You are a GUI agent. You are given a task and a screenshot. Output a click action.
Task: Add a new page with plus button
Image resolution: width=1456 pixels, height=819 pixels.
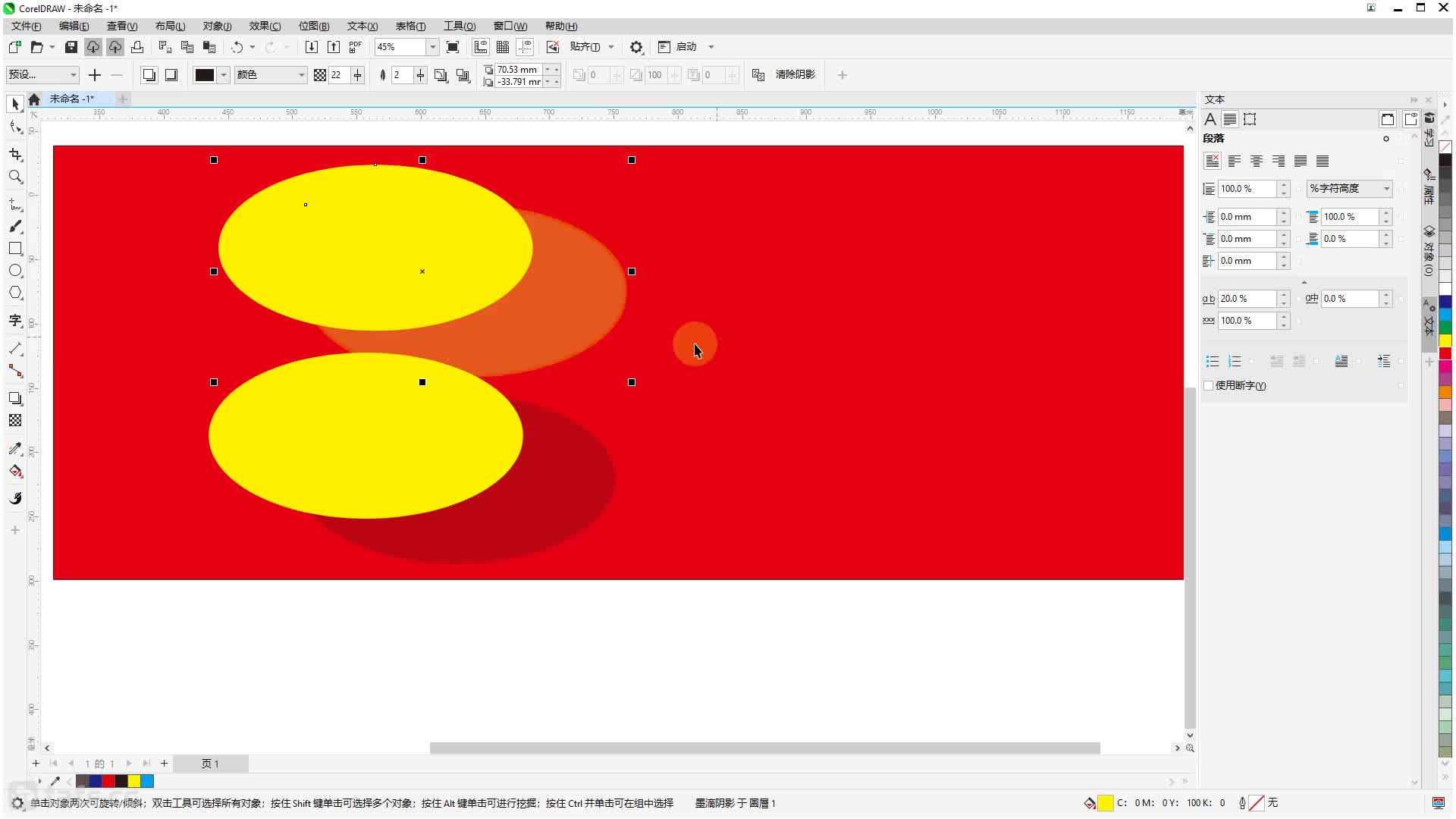[x=164, y=764]
